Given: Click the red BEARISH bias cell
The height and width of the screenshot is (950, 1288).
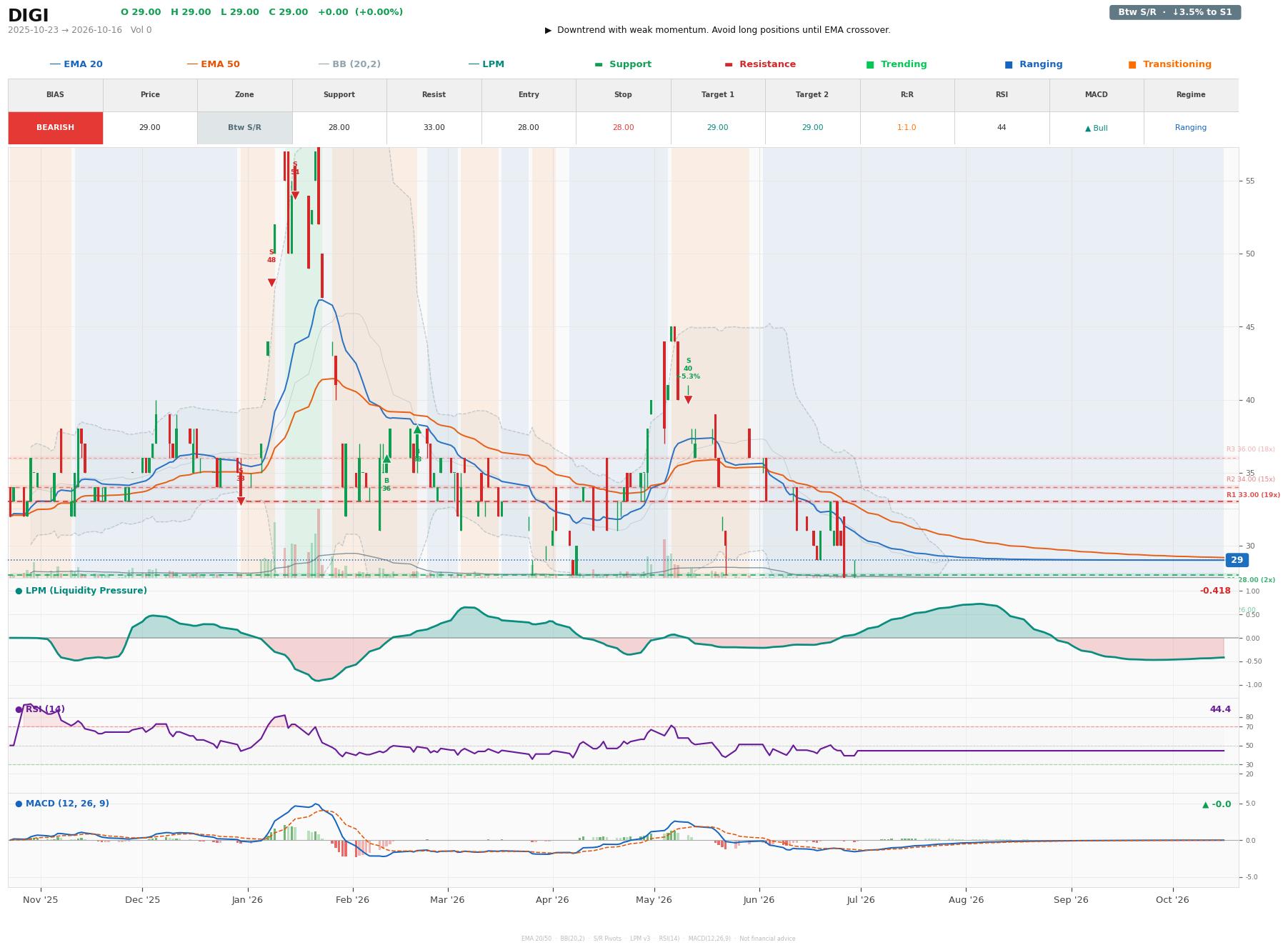Looking at the screenshot, I should coord(56,128).
